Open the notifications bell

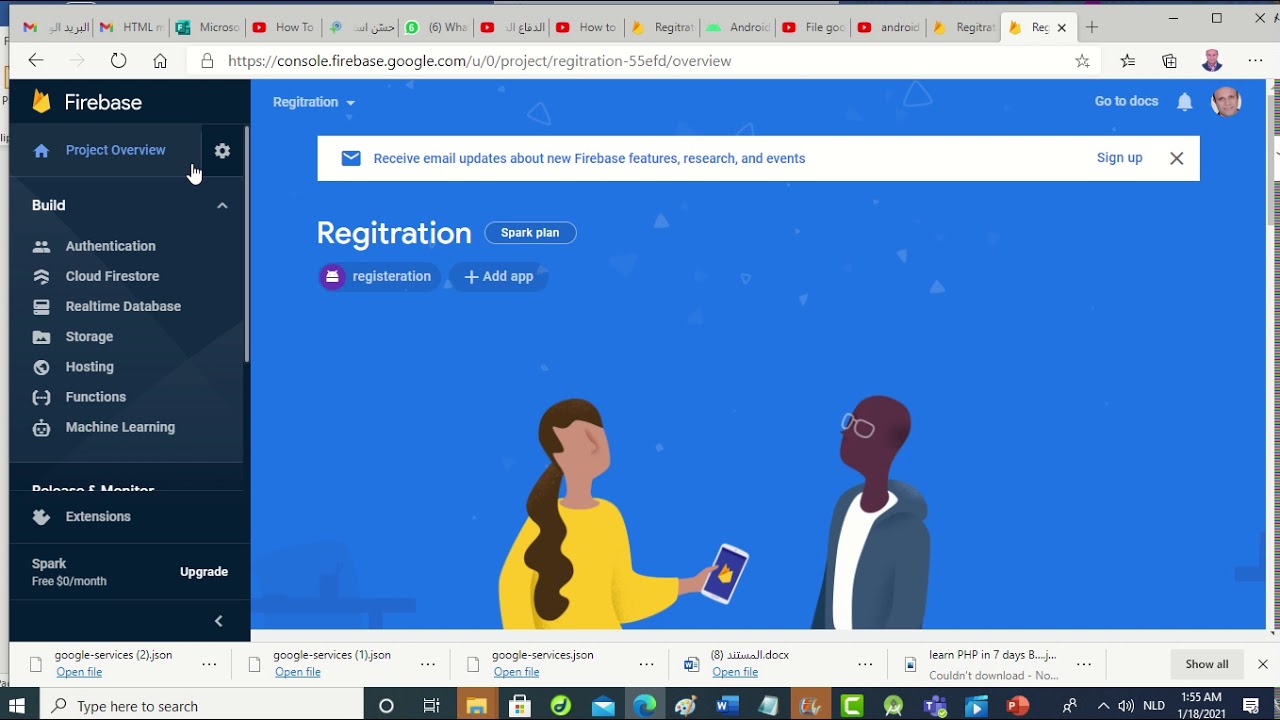(1185, 102)
